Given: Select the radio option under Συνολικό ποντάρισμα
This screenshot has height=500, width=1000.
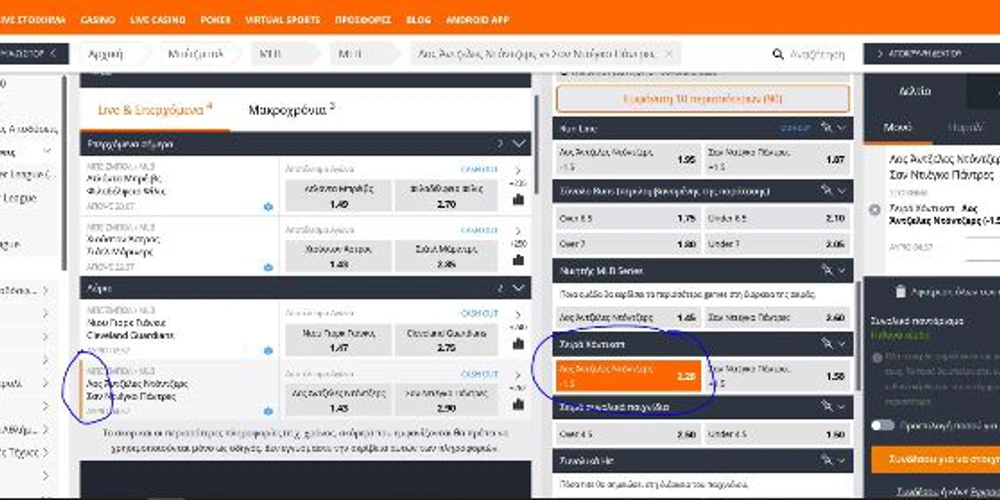Looking at the screenshot, I should point(877,358).
